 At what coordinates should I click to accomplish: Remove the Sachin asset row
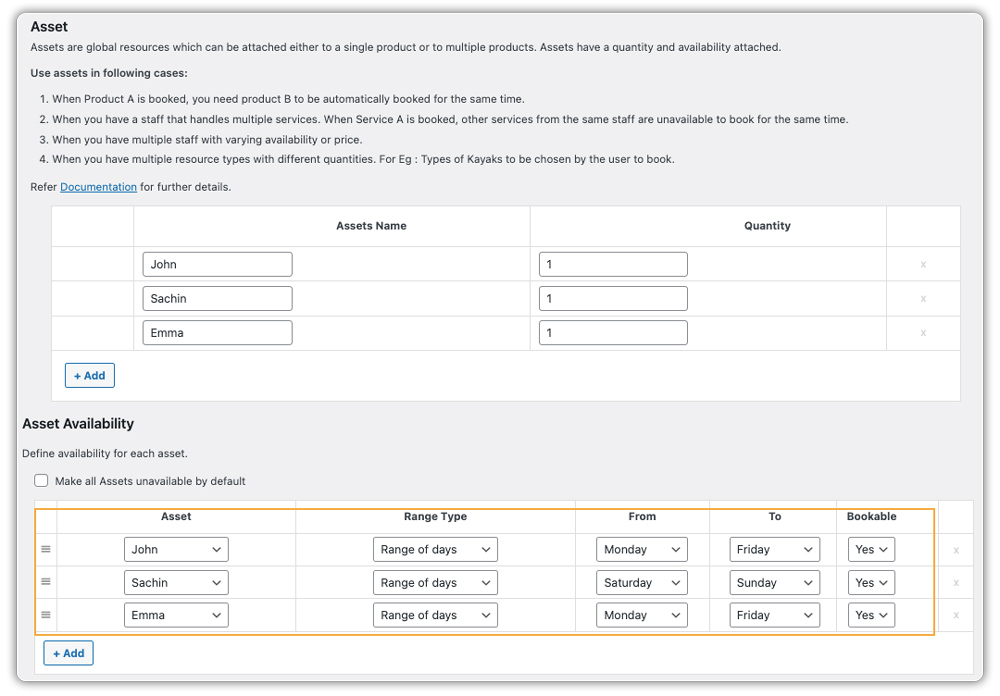[x=922, y=298]
